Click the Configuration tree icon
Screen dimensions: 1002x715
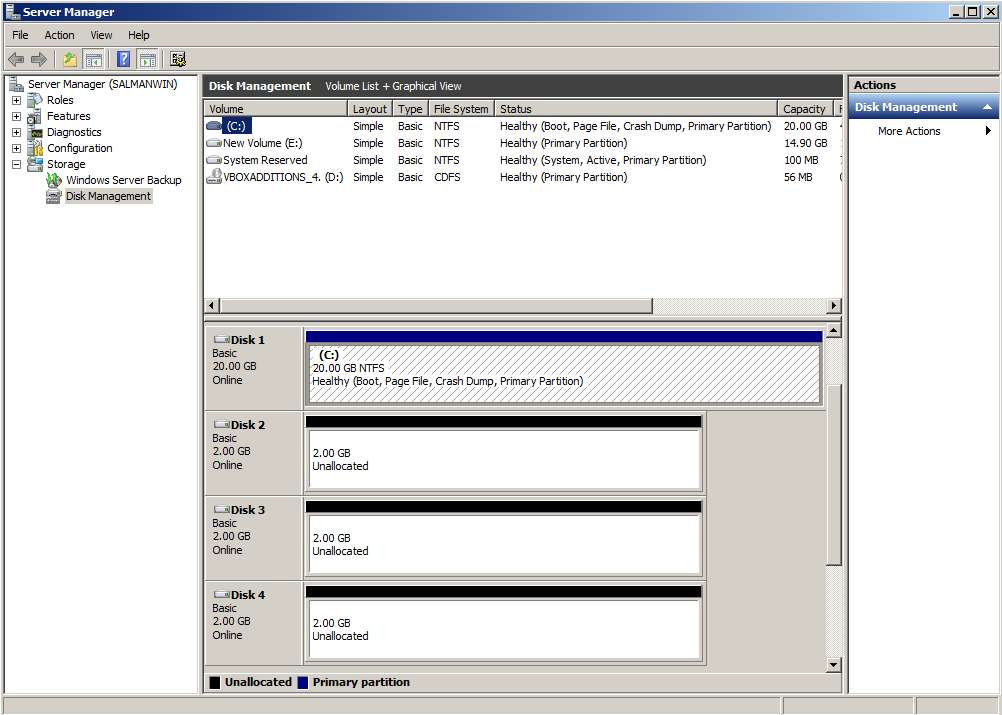[x=35, y=148]
